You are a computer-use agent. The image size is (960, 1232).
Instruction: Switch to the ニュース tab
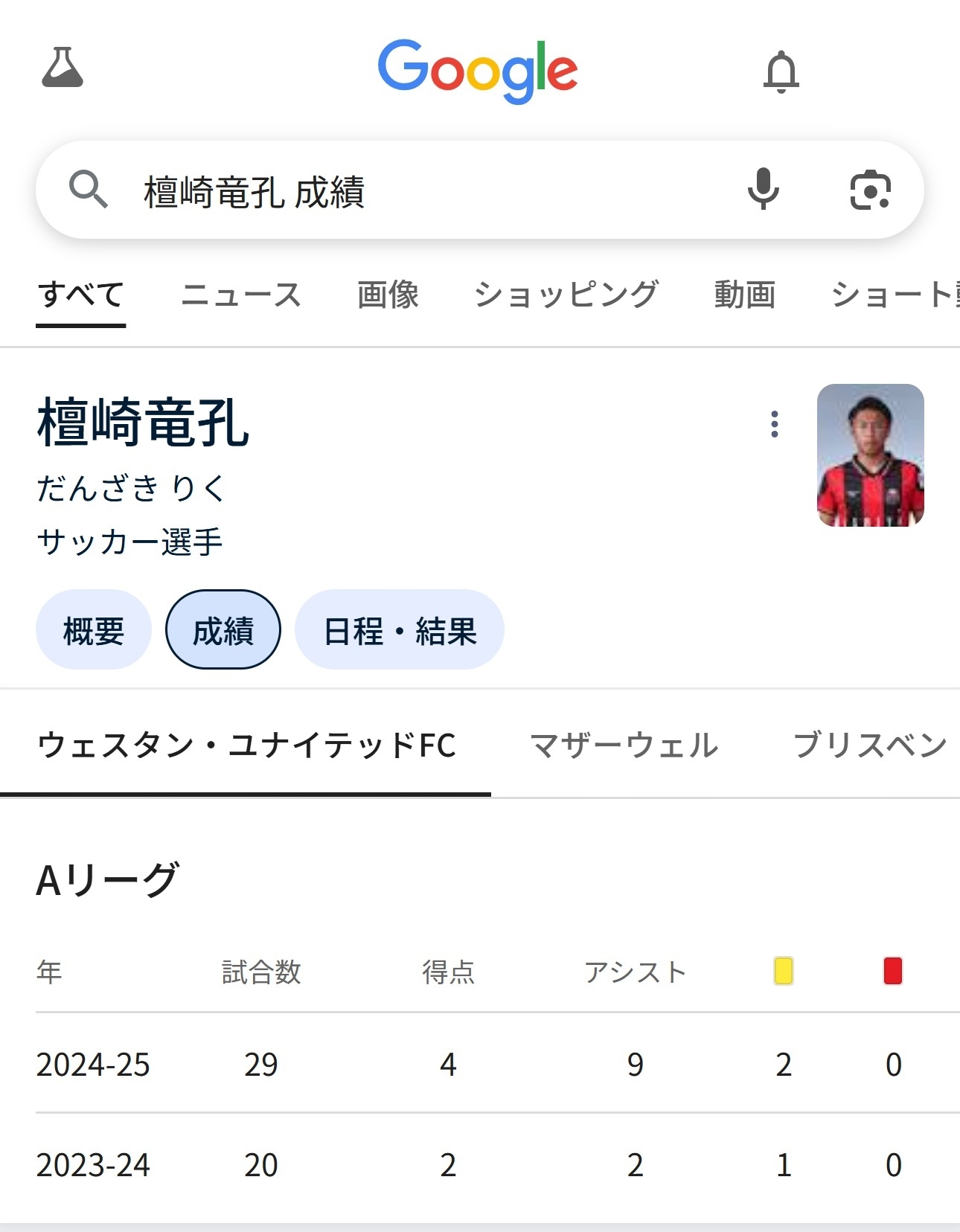click(240, 295)
